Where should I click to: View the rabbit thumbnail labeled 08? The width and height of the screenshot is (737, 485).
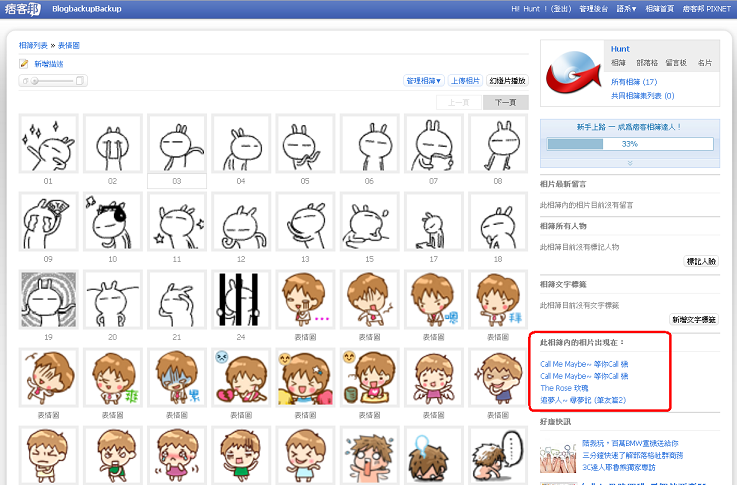(x=498, y=143)
